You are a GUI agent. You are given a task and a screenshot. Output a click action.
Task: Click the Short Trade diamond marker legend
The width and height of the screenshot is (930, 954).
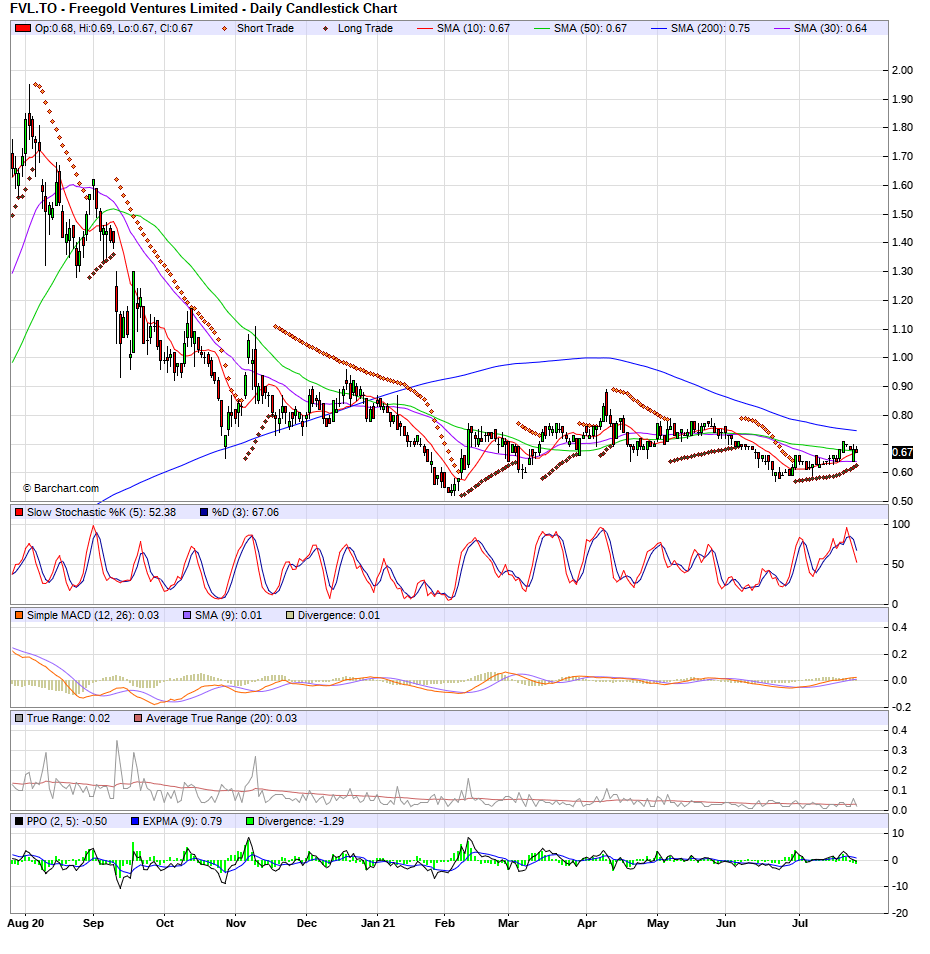coord(224,28)
